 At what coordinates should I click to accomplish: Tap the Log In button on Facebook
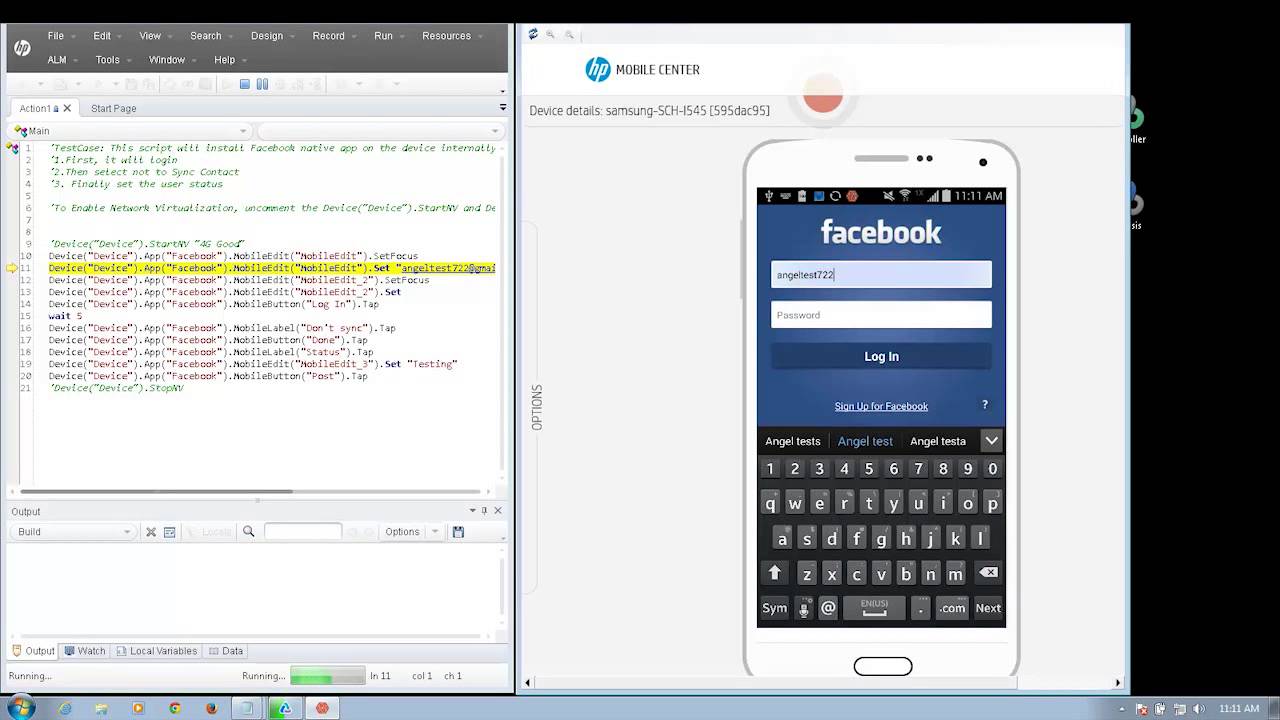(881, 356)
